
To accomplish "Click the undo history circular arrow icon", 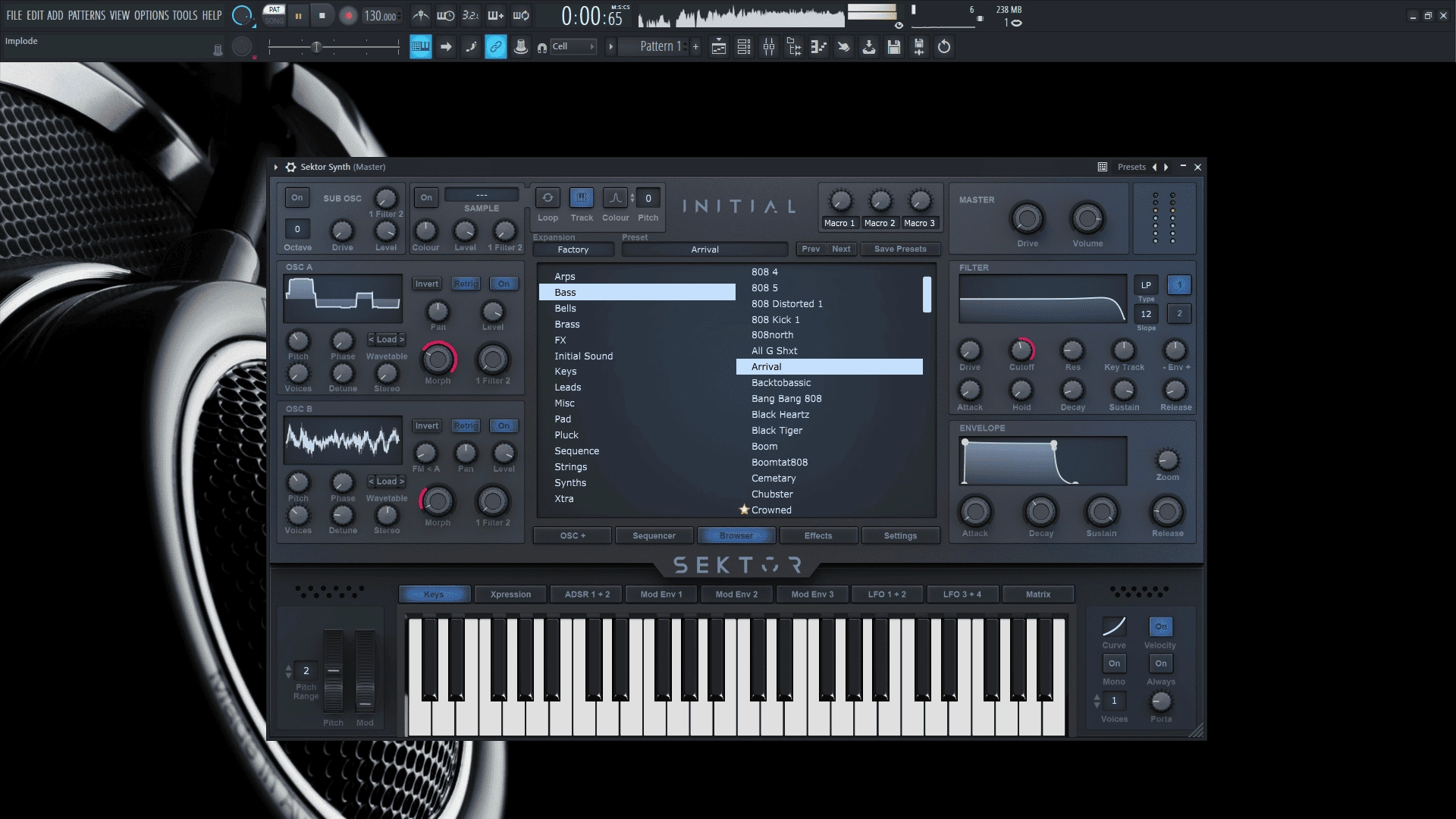I will pos(944,47).
